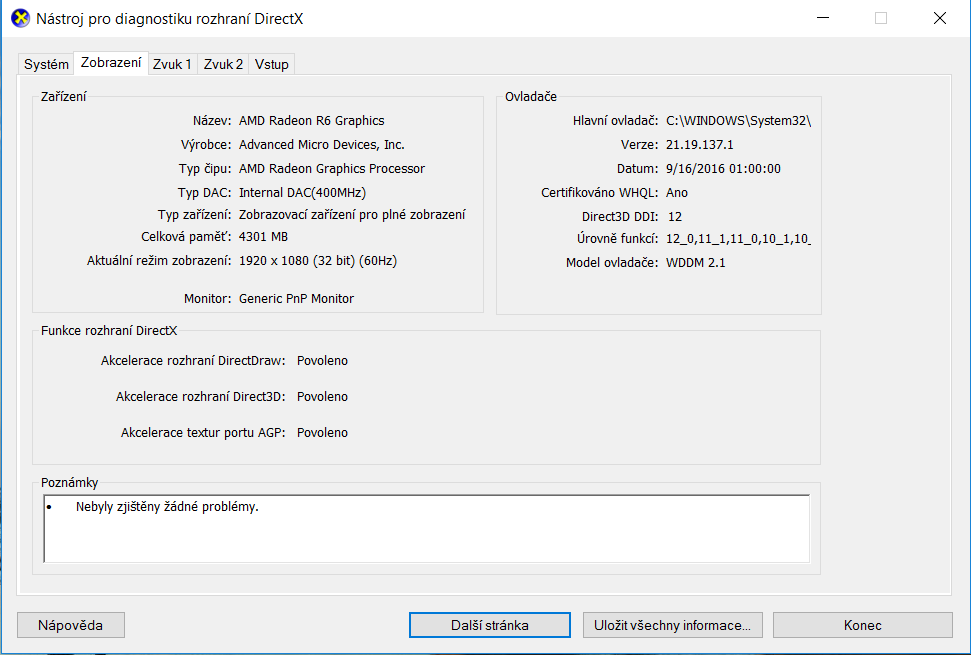The image size is (971, 655).
Task: Click the Další stránka button
Action: coord(489,625)
